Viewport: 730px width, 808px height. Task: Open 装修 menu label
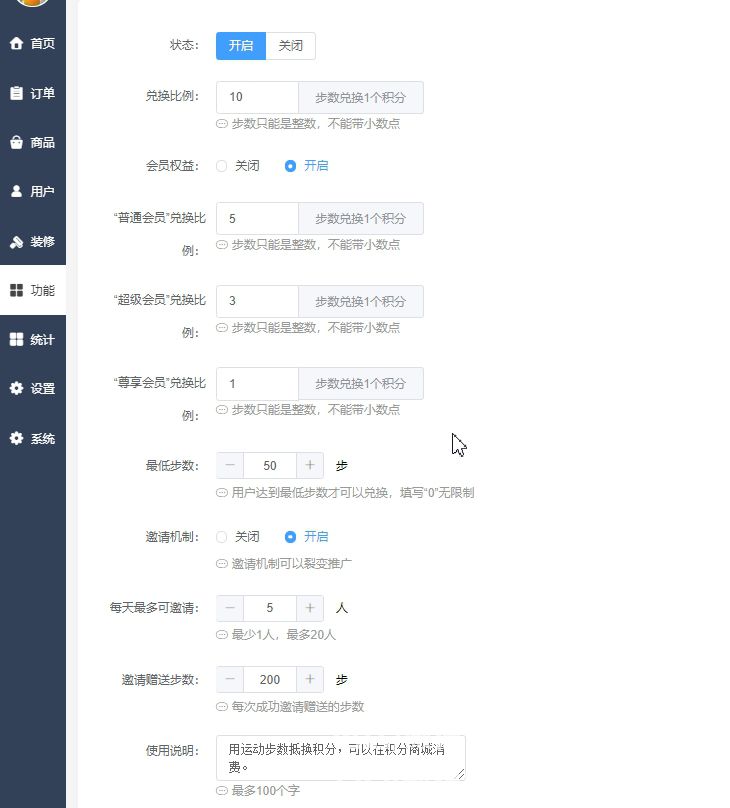(x=43, y=241)
